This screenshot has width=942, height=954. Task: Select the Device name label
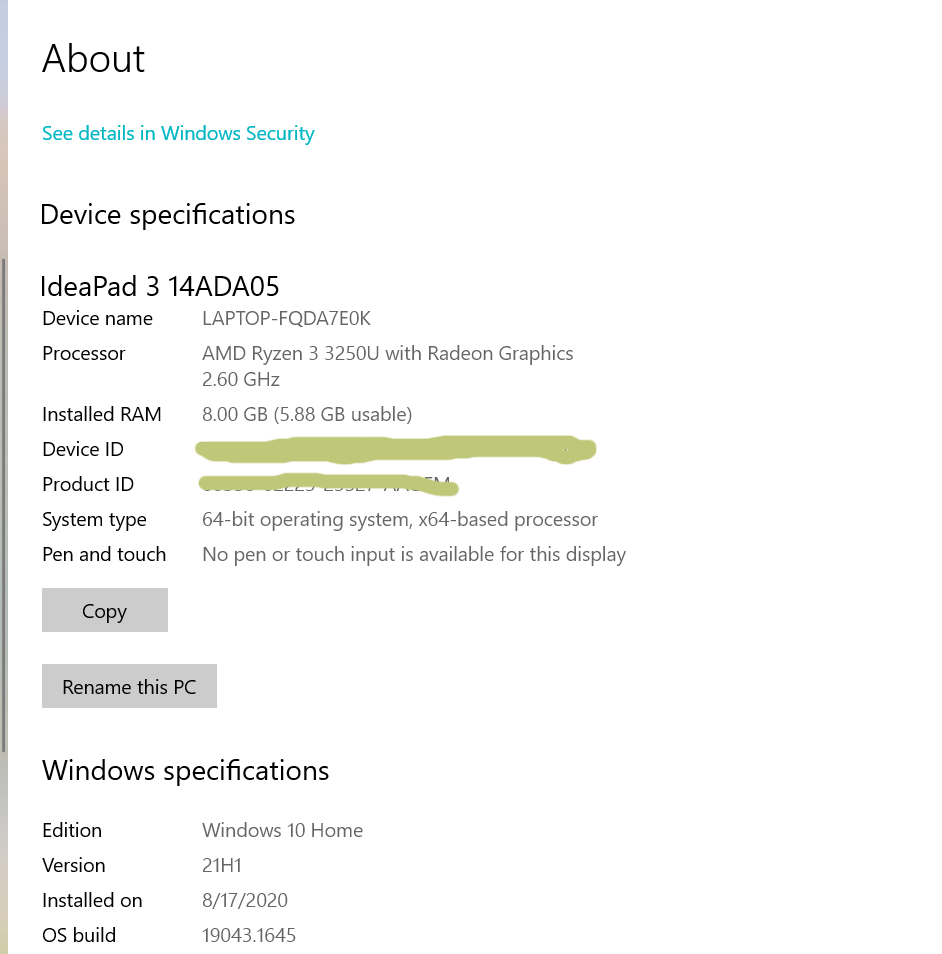pyautogui.click(x=97, y=318)
